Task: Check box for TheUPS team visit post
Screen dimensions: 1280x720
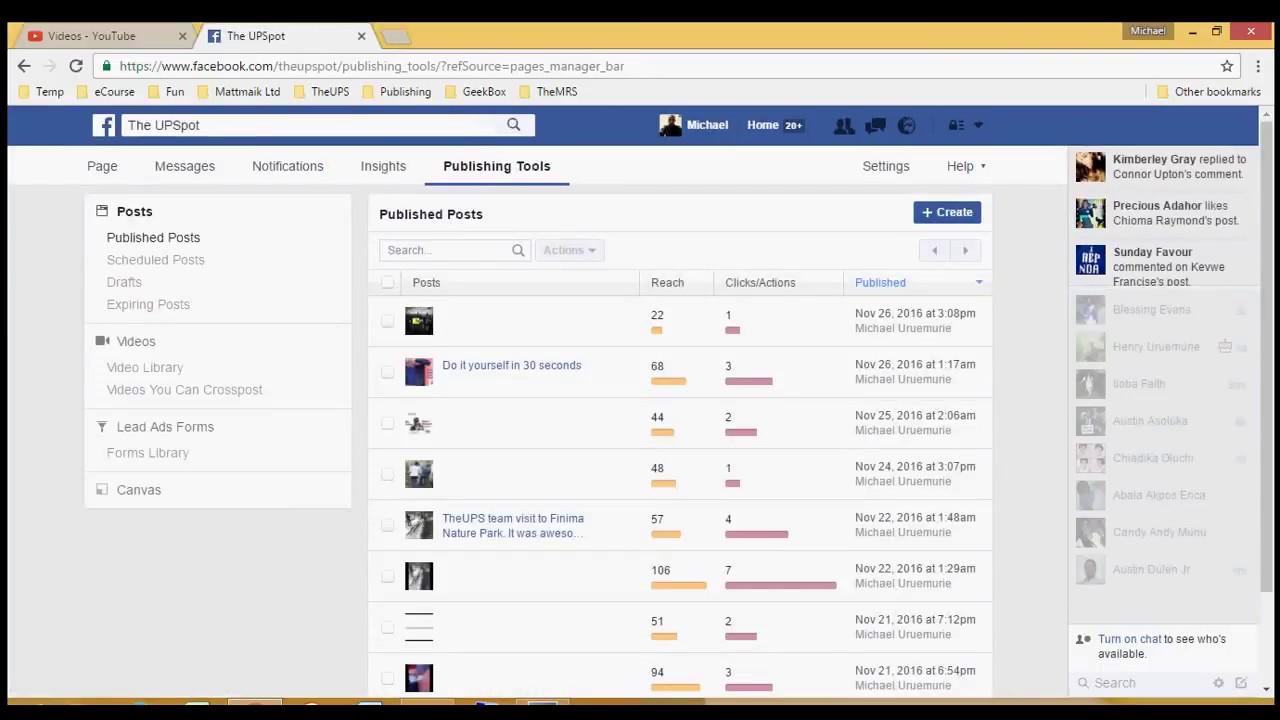Action: [x=387, y=525]
